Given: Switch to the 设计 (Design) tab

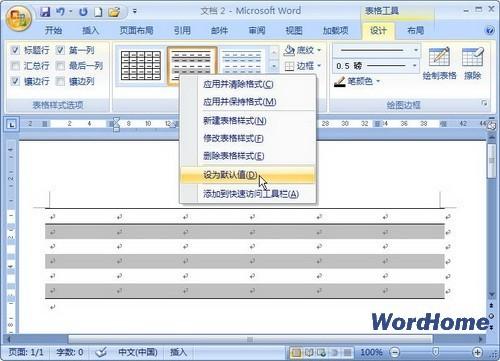Looking at the screenshot, I should (378, 31).
